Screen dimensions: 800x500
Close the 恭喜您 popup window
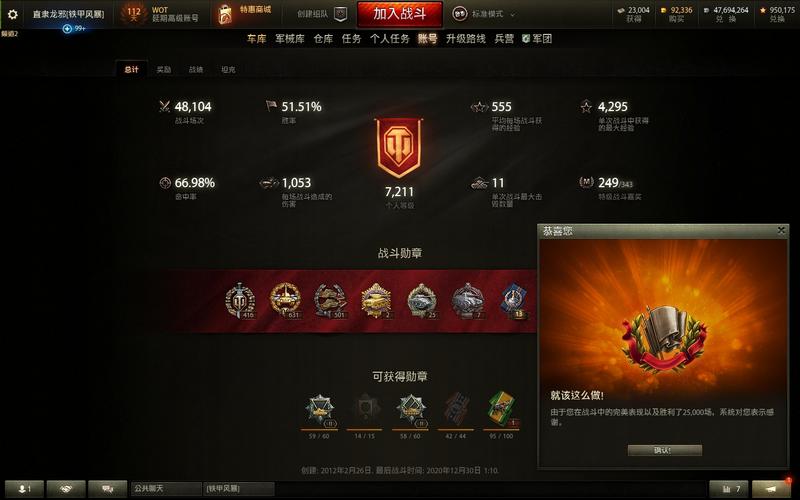coord(781,231)
